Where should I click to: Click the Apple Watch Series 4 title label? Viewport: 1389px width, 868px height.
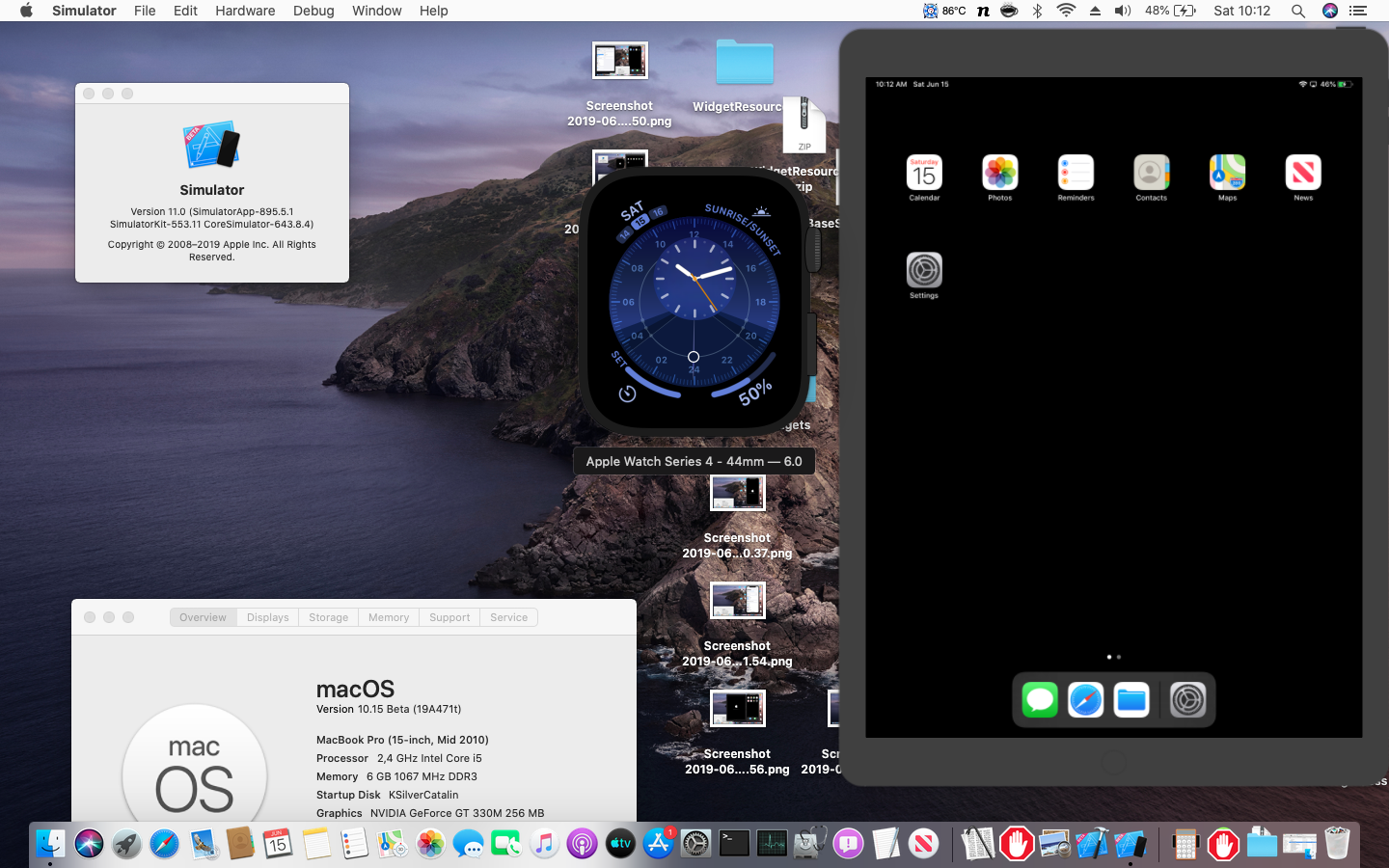pos(694,461)
